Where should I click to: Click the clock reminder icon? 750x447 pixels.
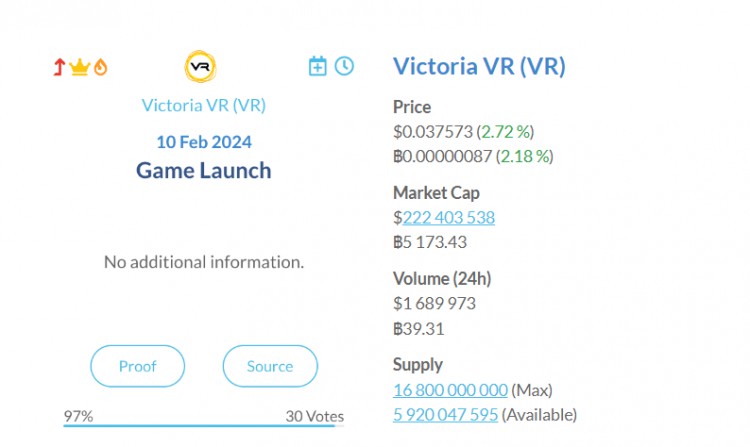[344, 66]
